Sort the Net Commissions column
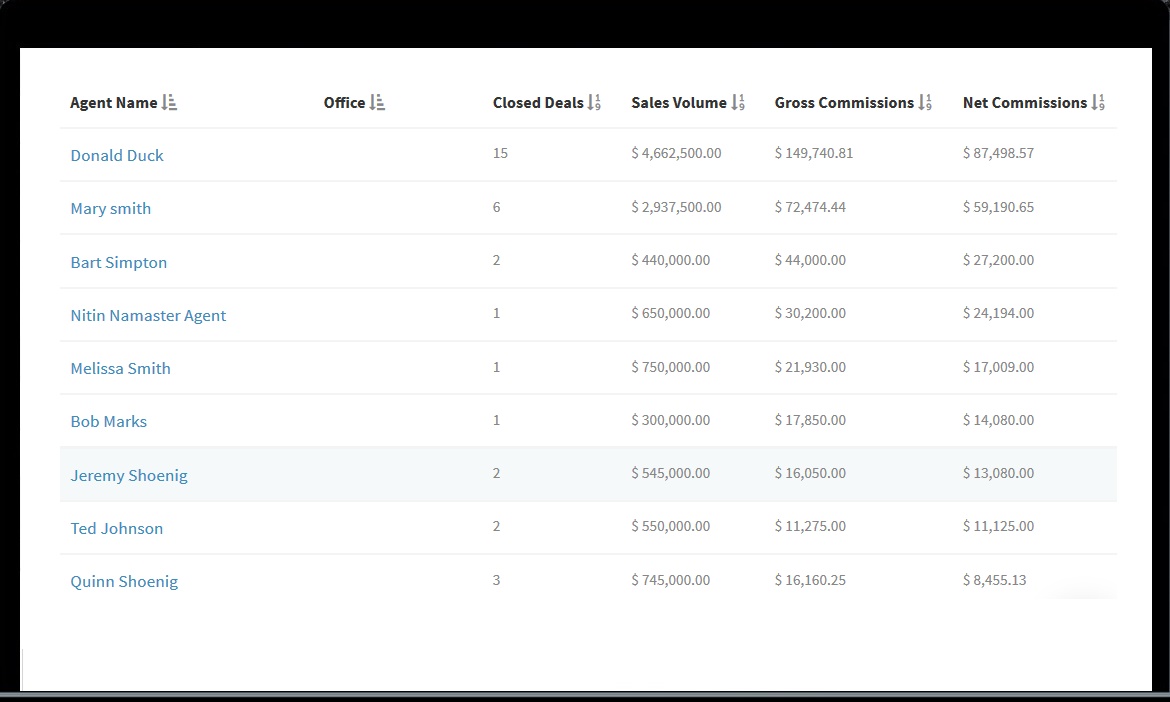 pos(1100,101)
